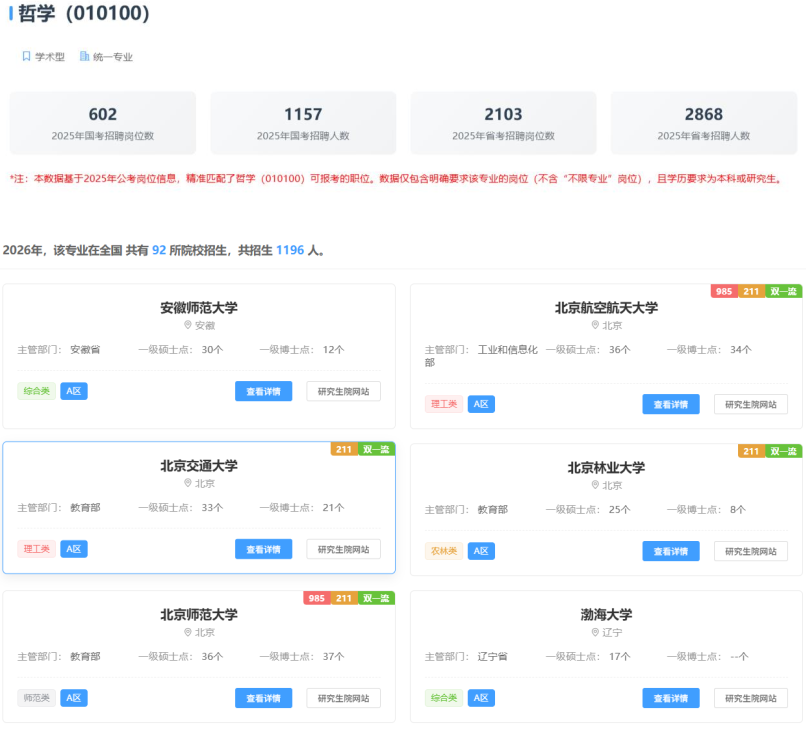
Task: Click the 渤海大学 title
Action: click(606, 615)
